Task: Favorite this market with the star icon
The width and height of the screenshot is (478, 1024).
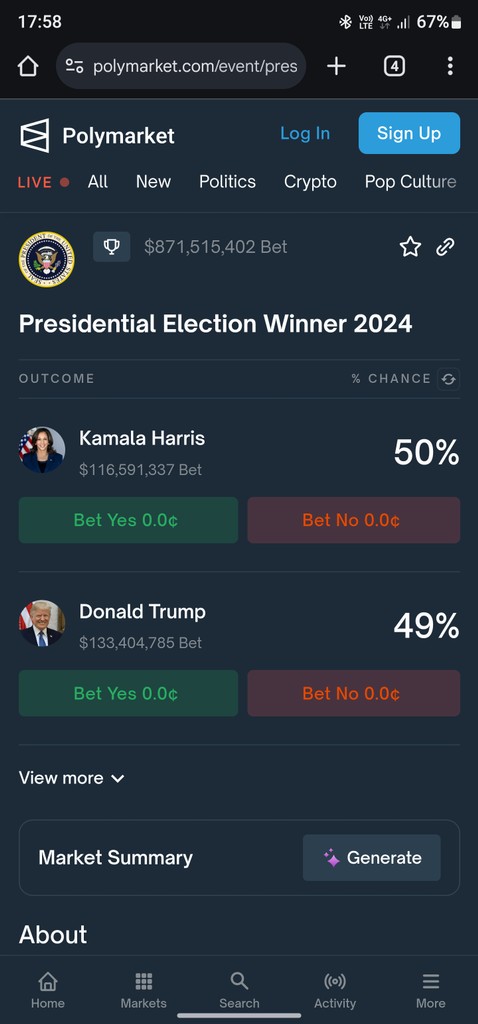Action: (x=410, y=247)
